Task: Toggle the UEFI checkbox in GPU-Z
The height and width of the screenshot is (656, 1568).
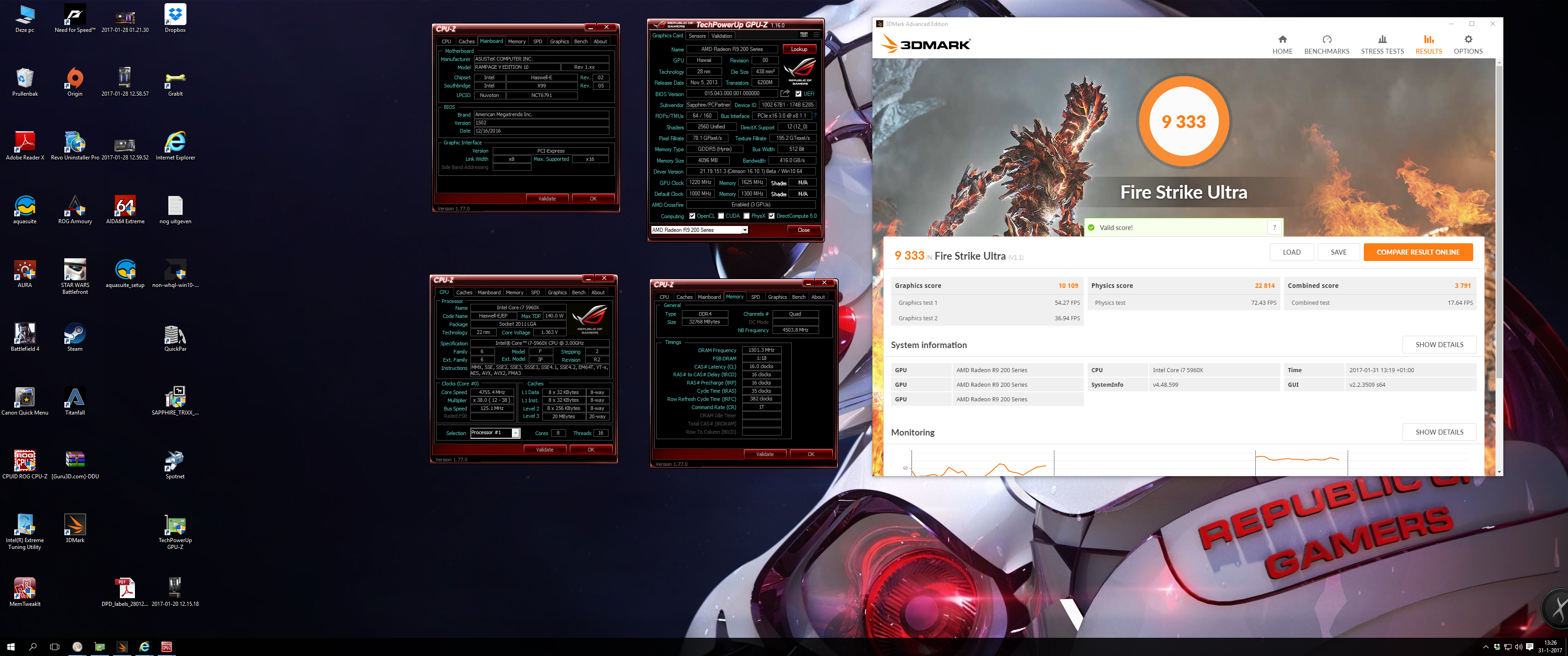Action: pyautogui.click(x=798, y=94)
